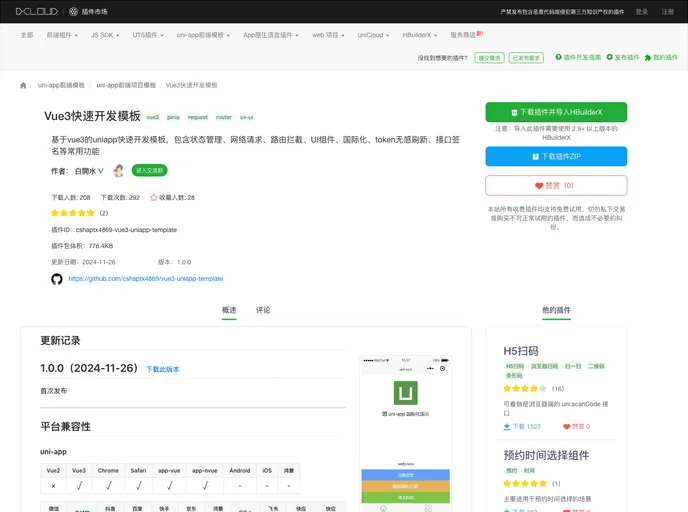
Task: Click the 登录 link
Action: (642, 12)
